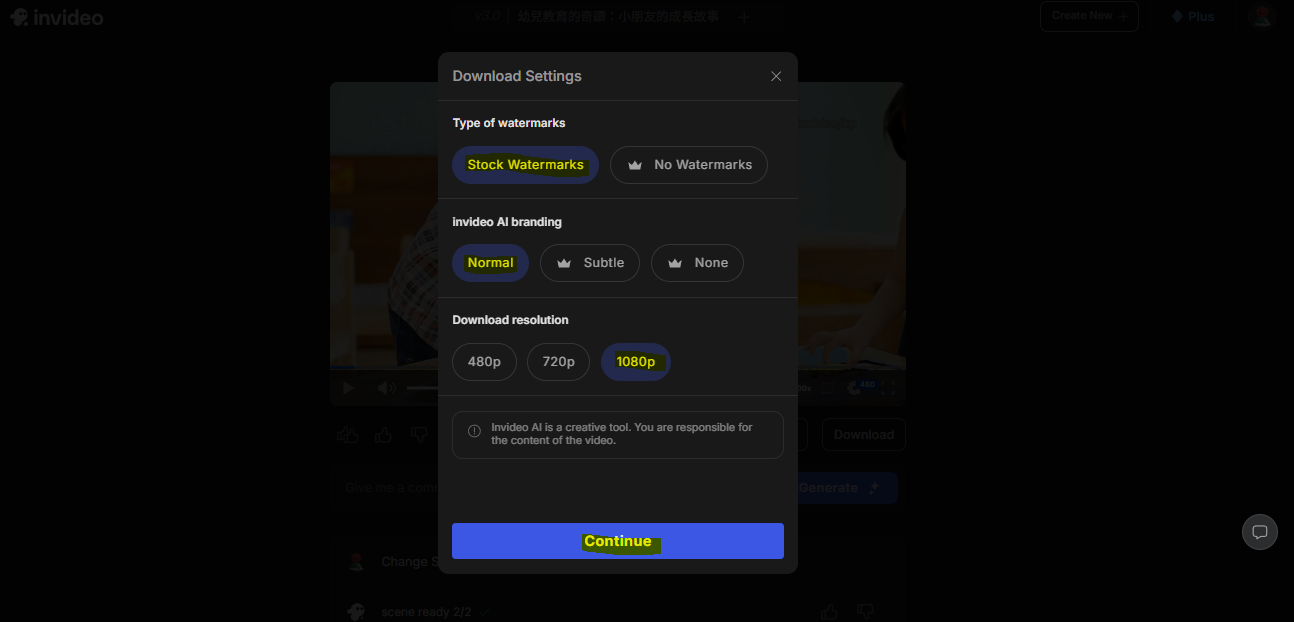
Task: Expand the scene ready 2/2 chevron
Action: [x=484, y=611]
